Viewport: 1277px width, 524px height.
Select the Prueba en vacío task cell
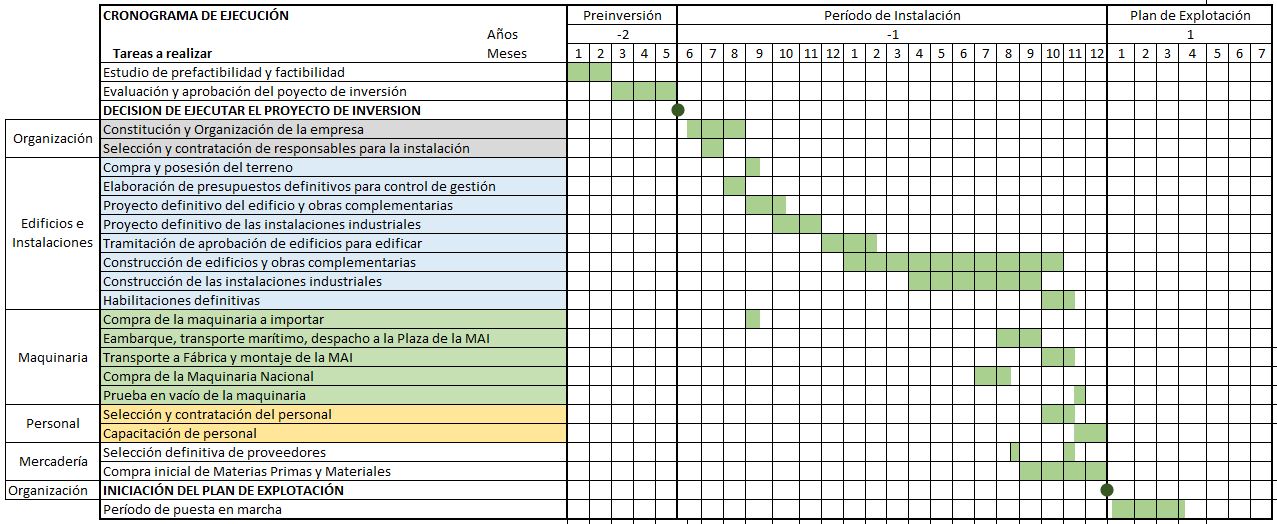click(334, 395)
